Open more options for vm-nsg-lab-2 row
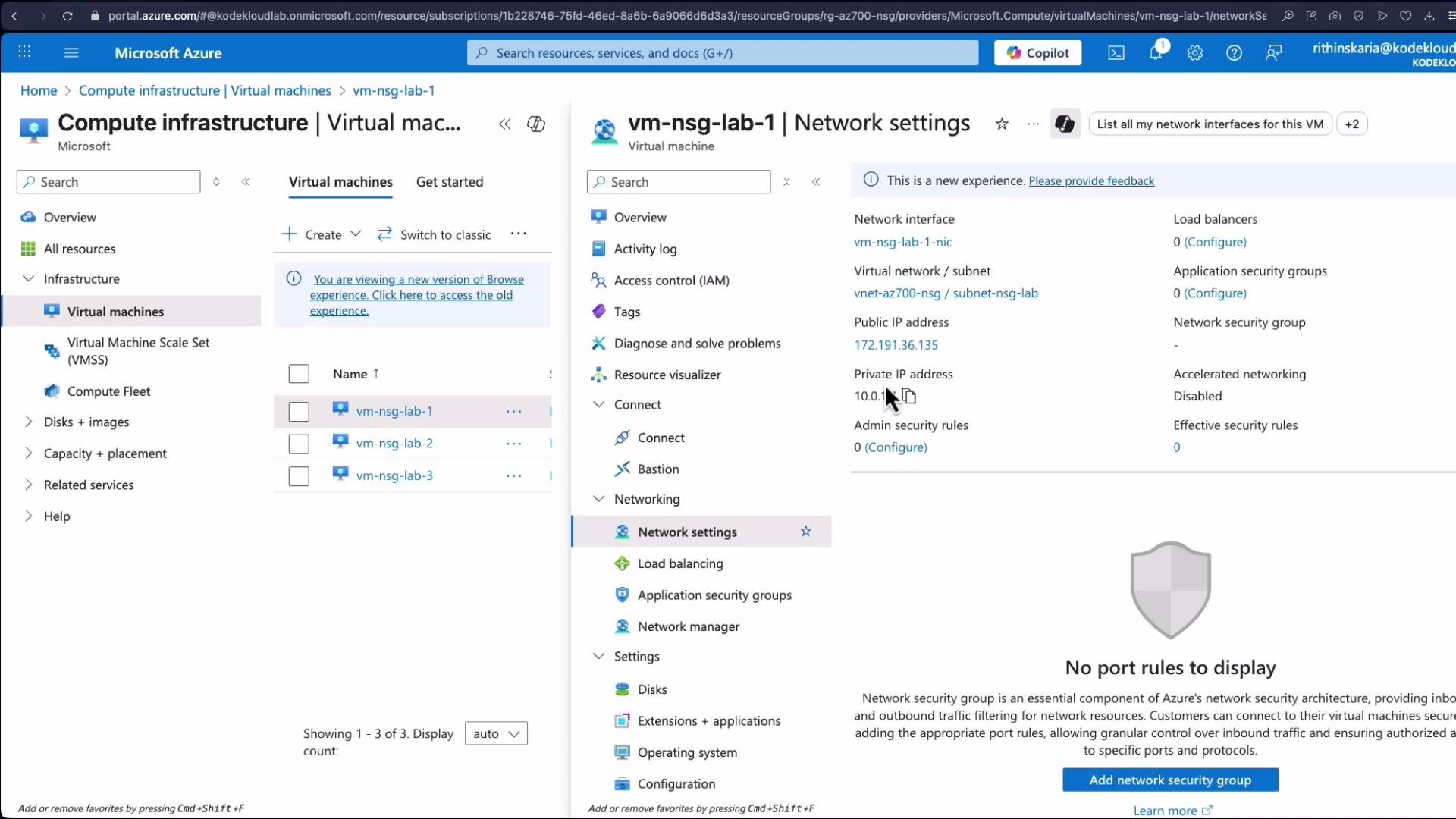The image size is (1456, 819). point(513,444)
